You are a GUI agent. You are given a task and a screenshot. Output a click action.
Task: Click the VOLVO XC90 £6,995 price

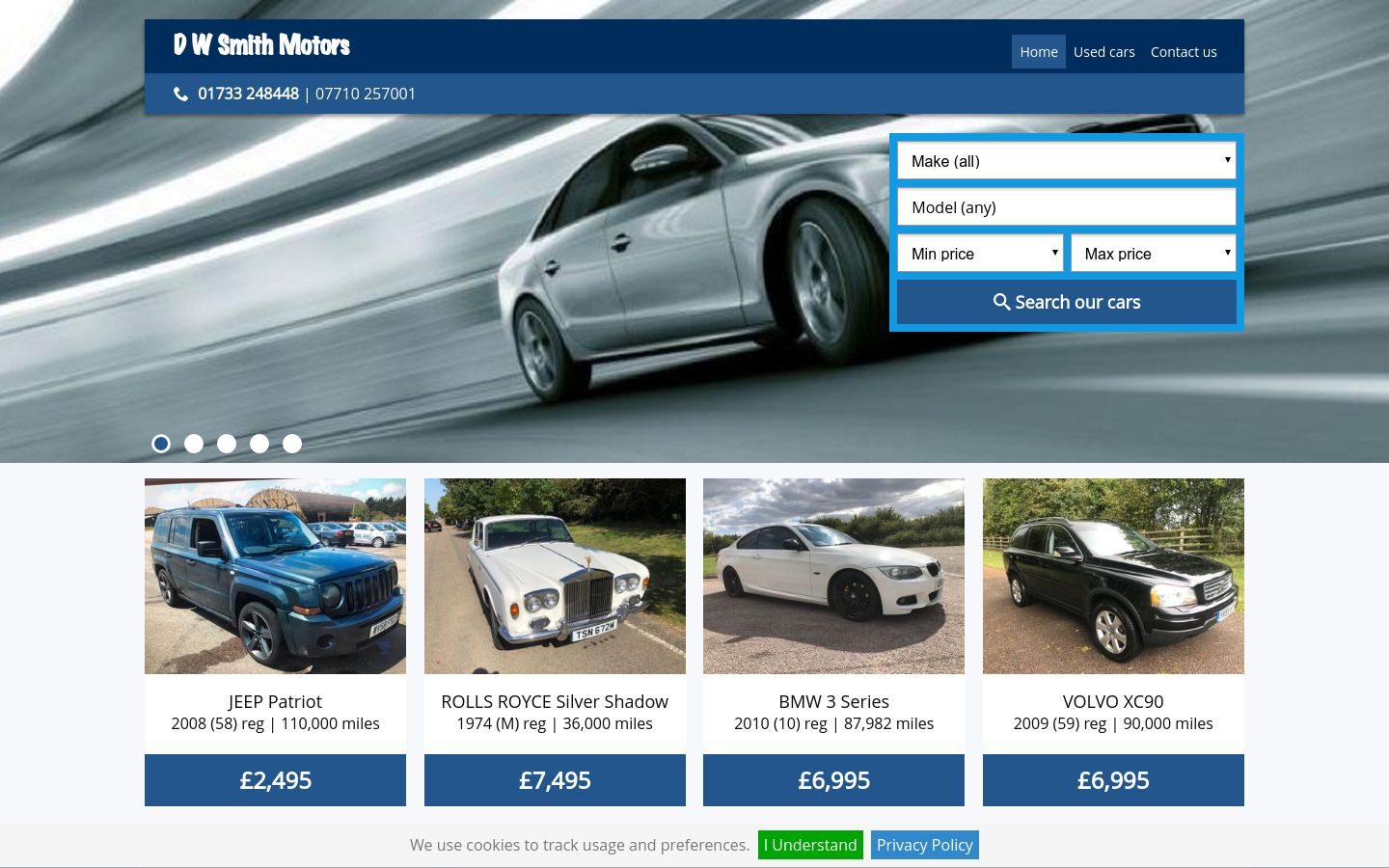1113,780
